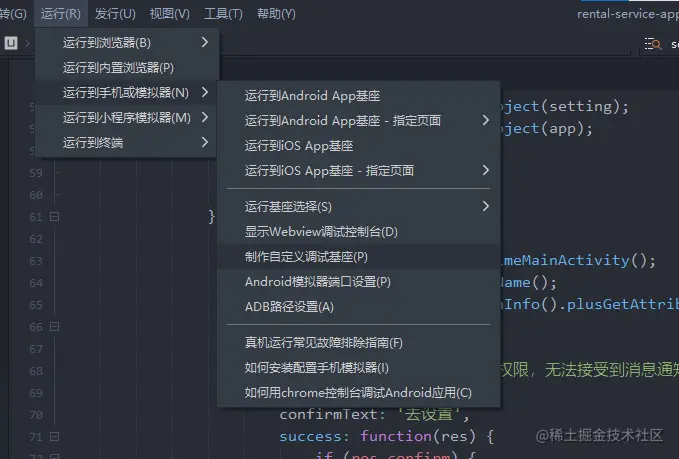Click 'success: function(res)' code line
The width and height of the screenshot is (679, 459).
click(x=386, y=436)
